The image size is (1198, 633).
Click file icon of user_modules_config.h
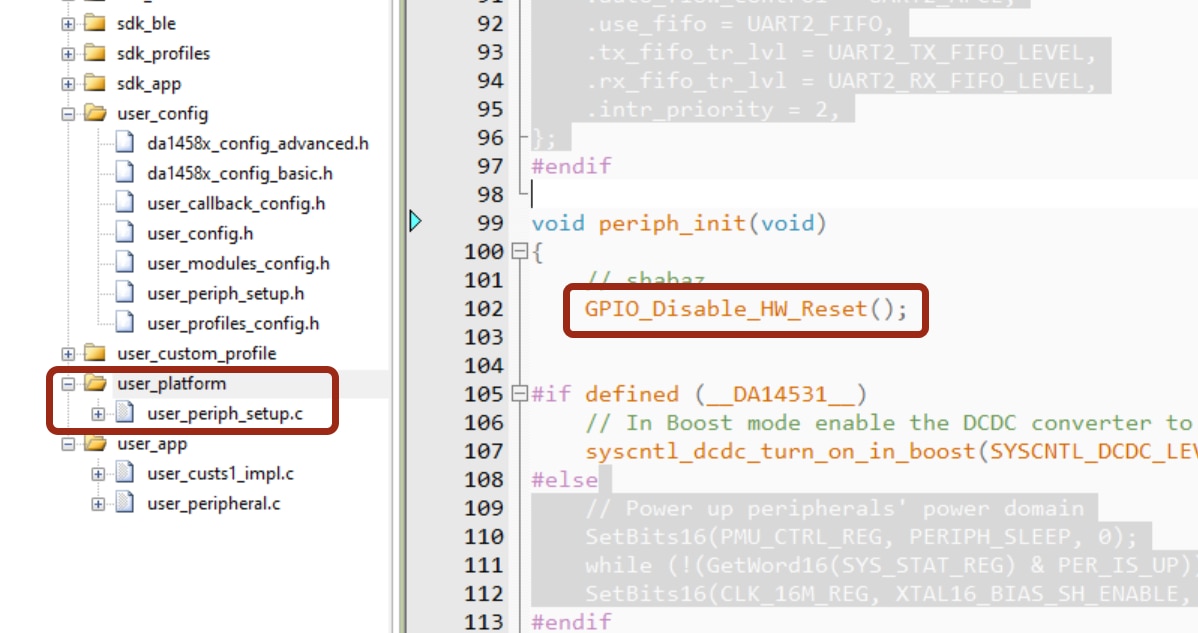(125, 263)
